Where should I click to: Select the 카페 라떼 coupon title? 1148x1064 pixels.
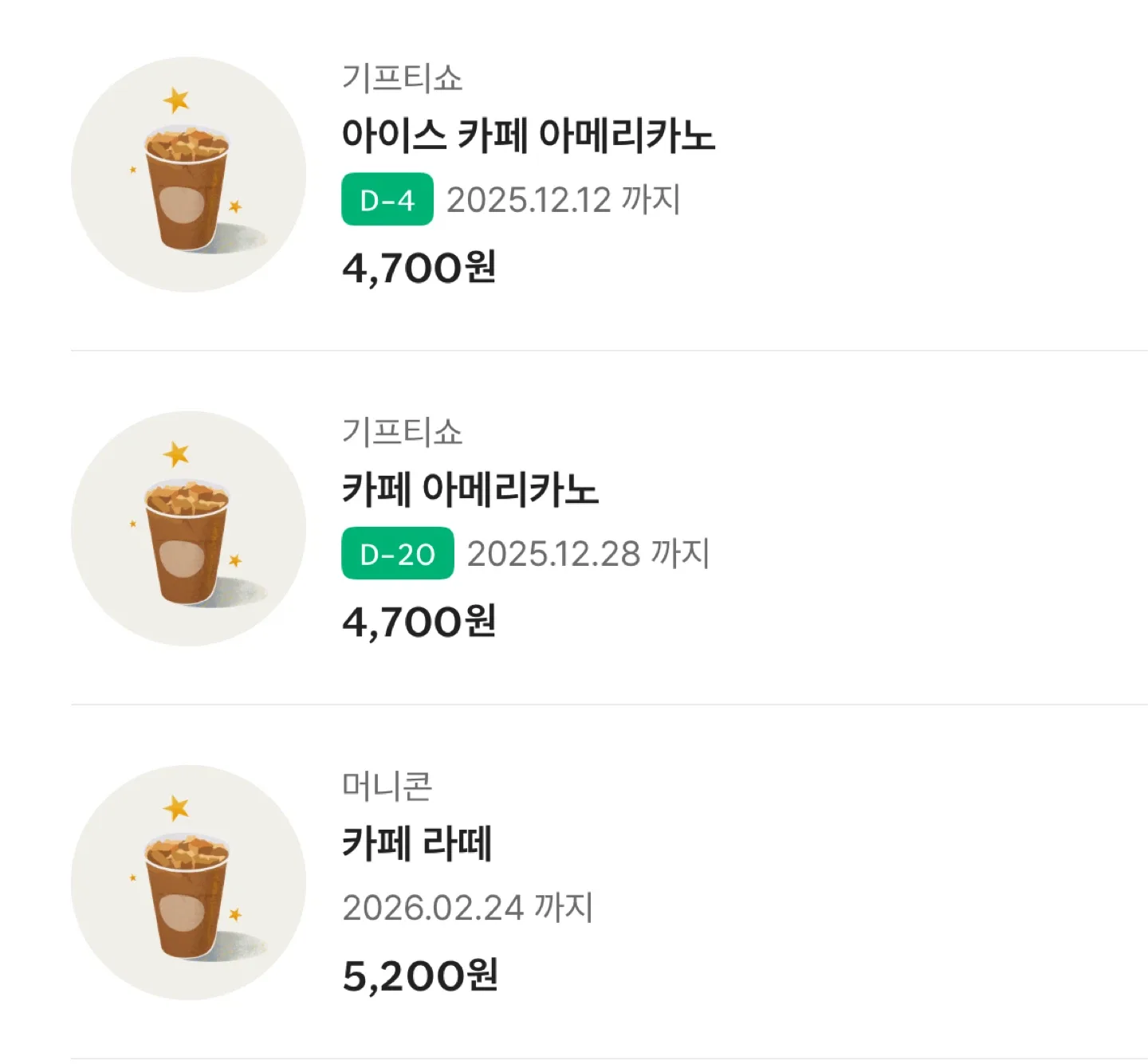tap(417, 842)
